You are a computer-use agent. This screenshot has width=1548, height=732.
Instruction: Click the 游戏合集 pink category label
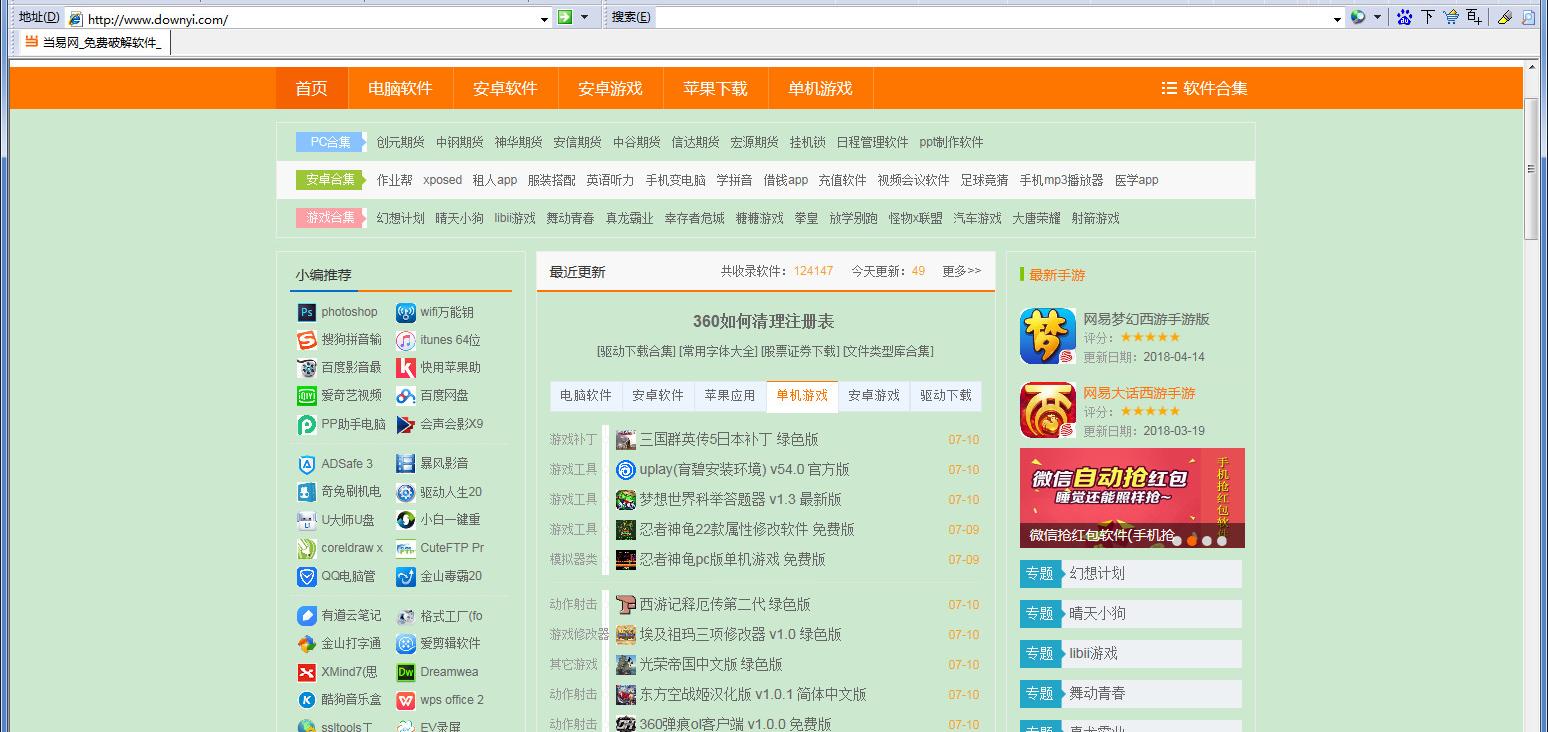point(330,218)
